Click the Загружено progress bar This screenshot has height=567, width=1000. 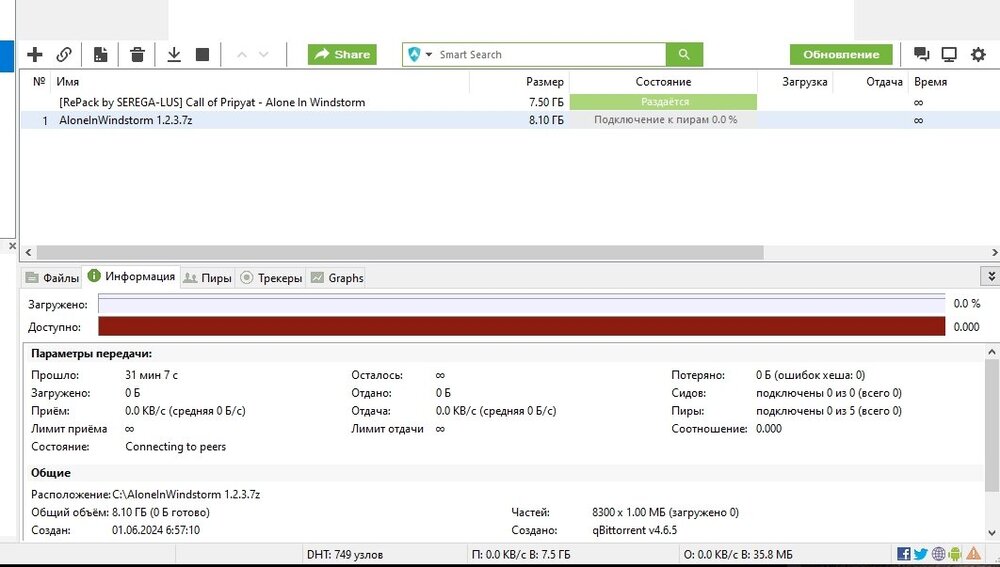tap(522, 304)
